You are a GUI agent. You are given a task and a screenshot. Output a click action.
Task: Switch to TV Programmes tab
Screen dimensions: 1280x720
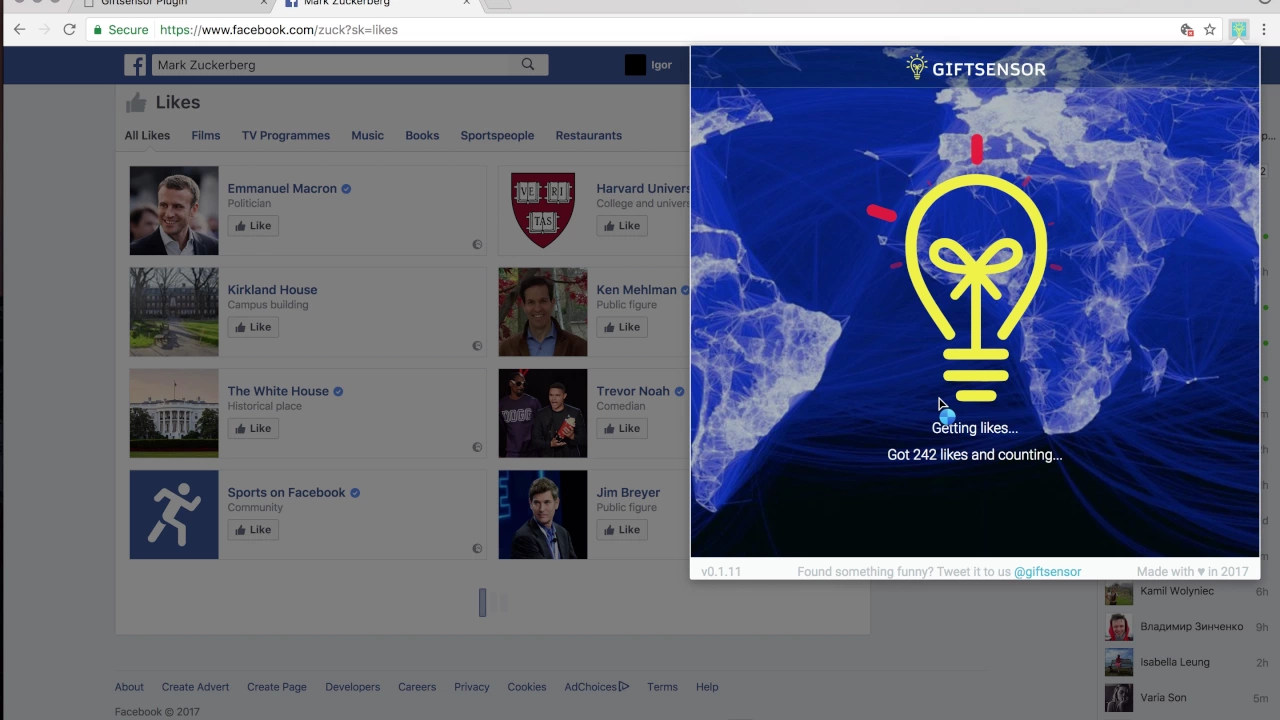coord(286,135)
